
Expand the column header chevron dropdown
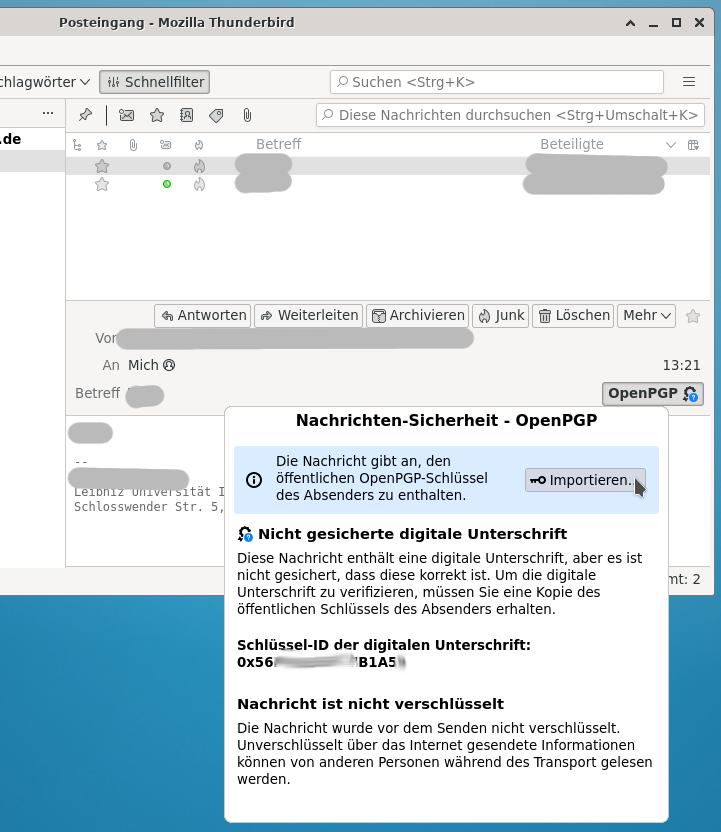click(x=671, y=145)
